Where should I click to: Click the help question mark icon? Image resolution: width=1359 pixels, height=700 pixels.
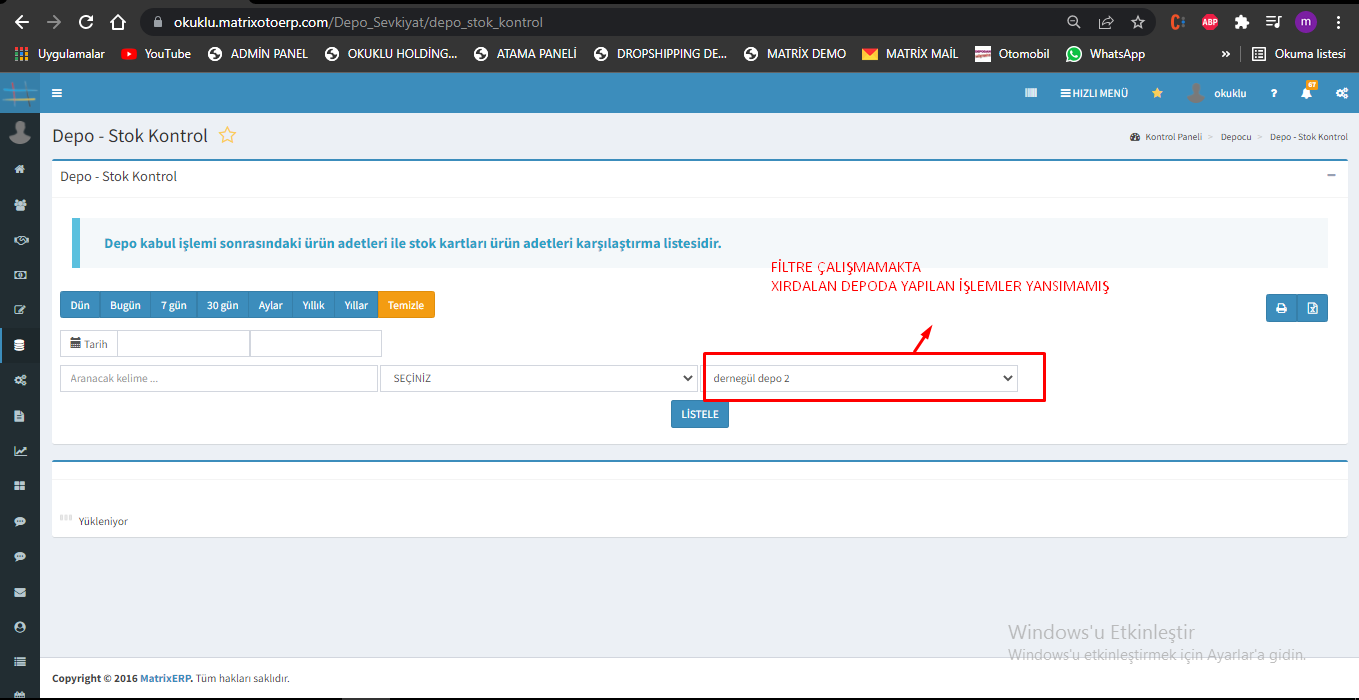tap(1273, 93)
